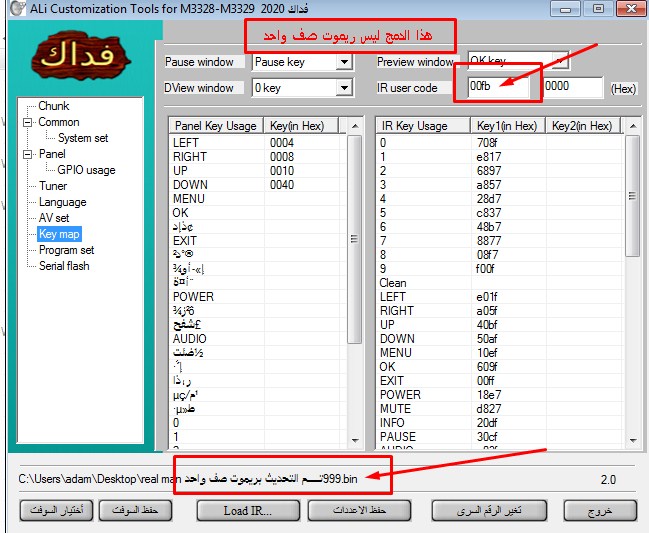Select IR MENU row value 10ef
The image size is (649, 533).
[x=487, y=353]
